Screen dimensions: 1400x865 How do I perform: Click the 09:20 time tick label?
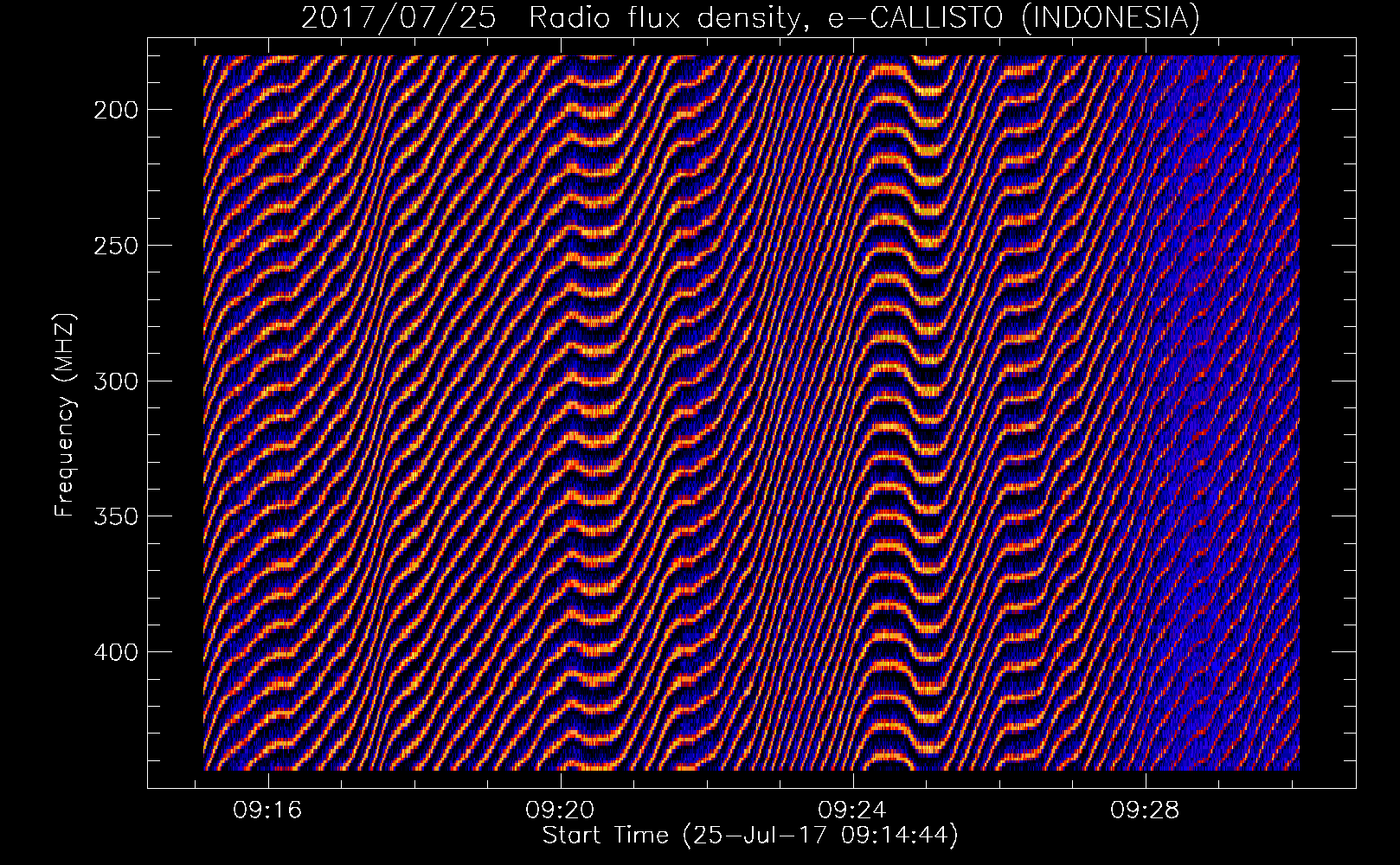coord(561,811)
